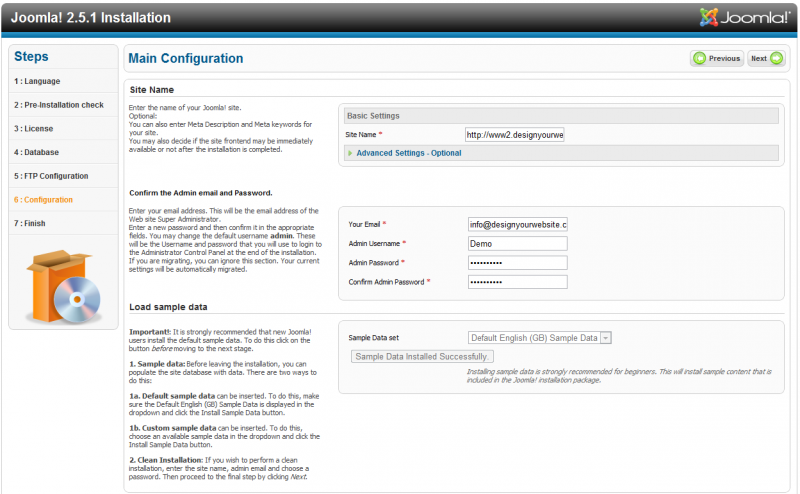Image resolution: width=800 pixels, height=494 pixels.
Task: Open the Advanced Settings - Optional link
Action: coord(409,153)
